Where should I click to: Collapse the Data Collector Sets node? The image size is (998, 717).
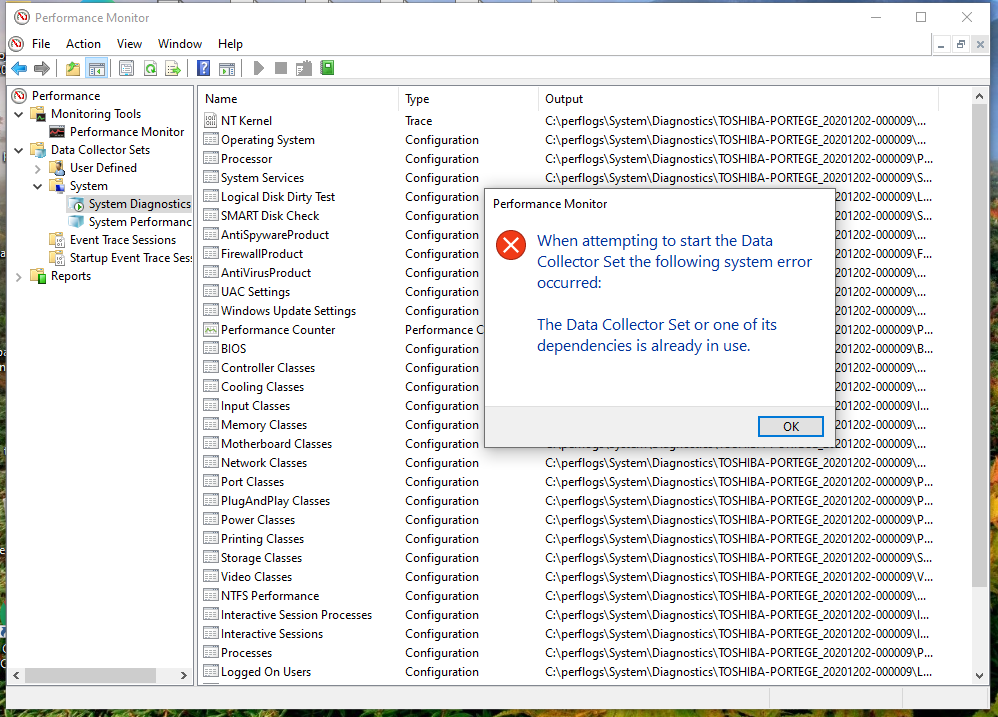click(x=18, y=150)
